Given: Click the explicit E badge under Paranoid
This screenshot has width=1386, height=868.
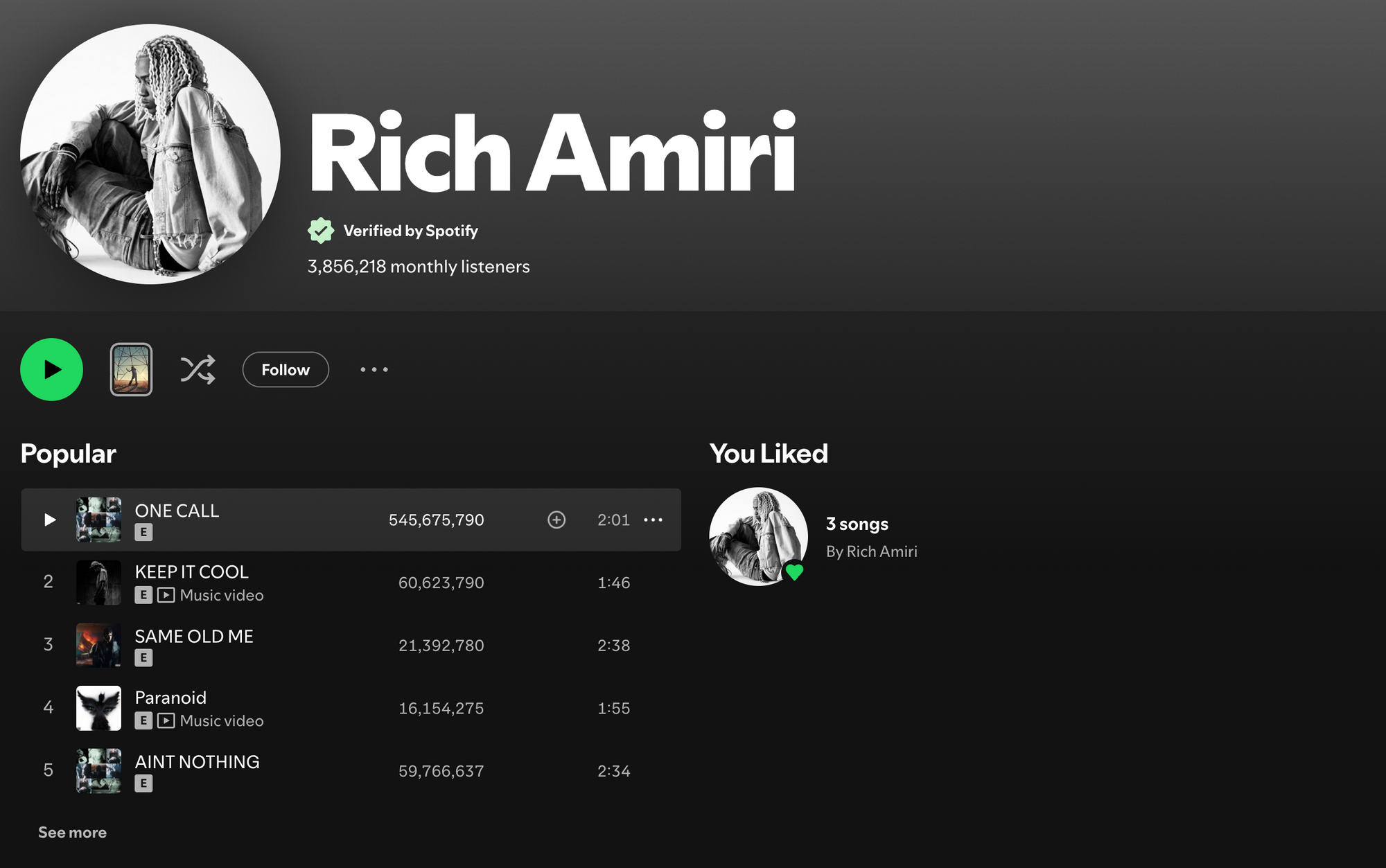Looking at the screenshot, I should 143,720.
